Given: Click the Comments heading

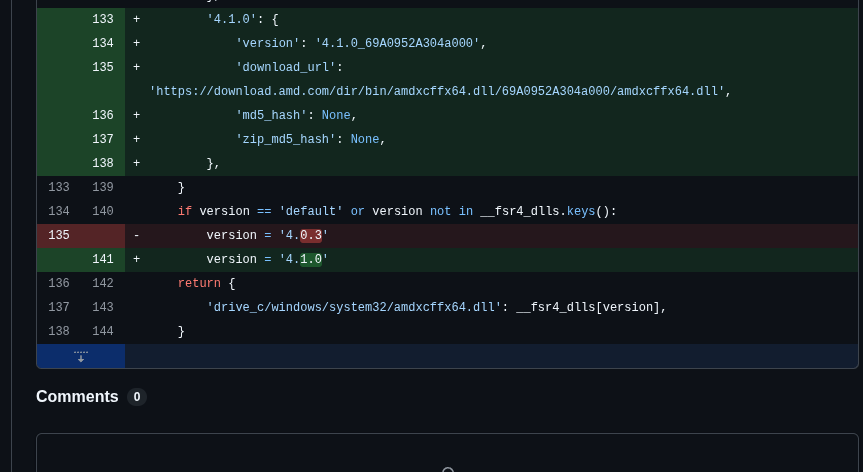Looking at the screenshot, I should (x=77, y=397).
